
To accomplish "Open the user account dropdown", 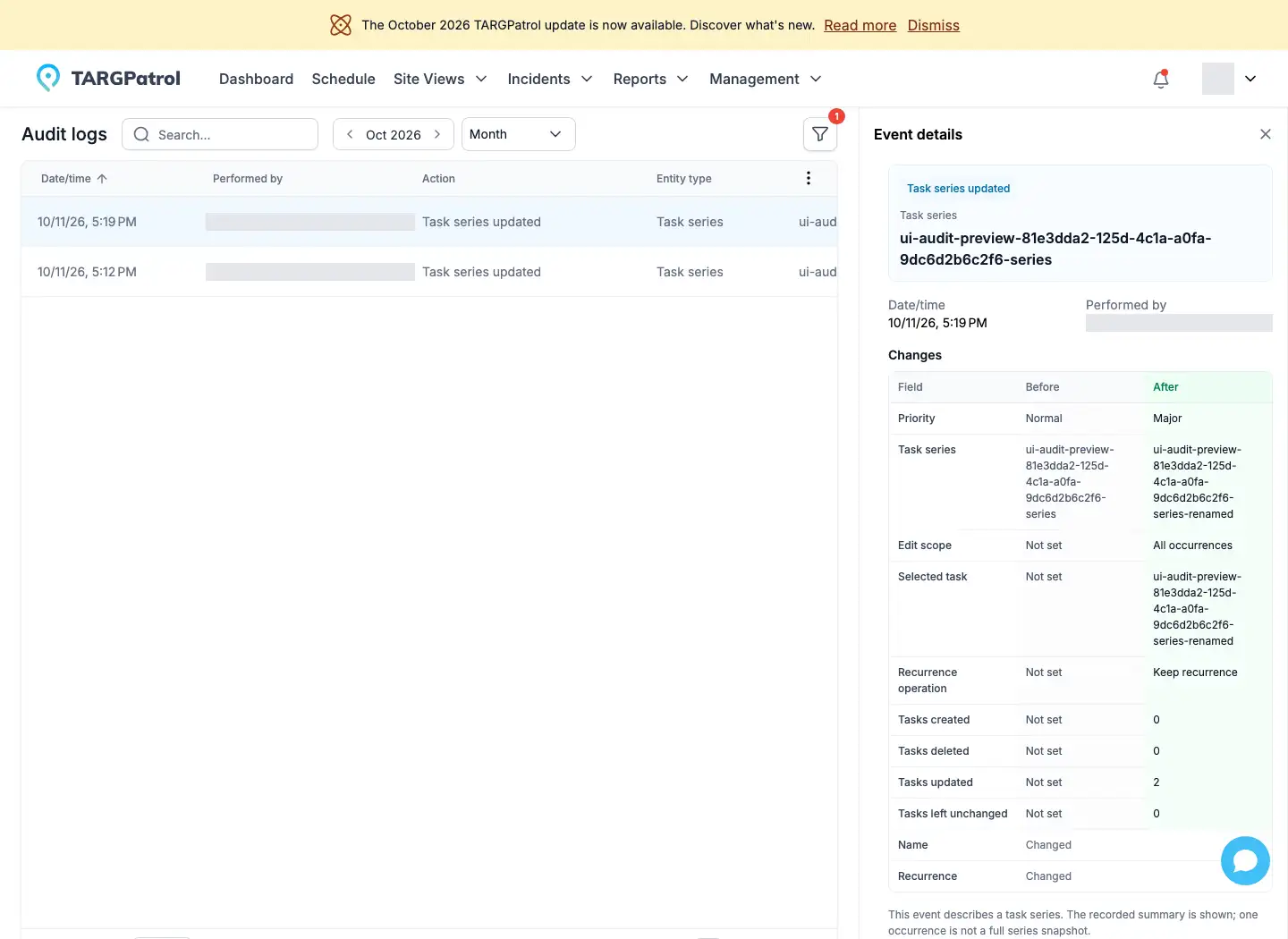I will click(1250, 79).
